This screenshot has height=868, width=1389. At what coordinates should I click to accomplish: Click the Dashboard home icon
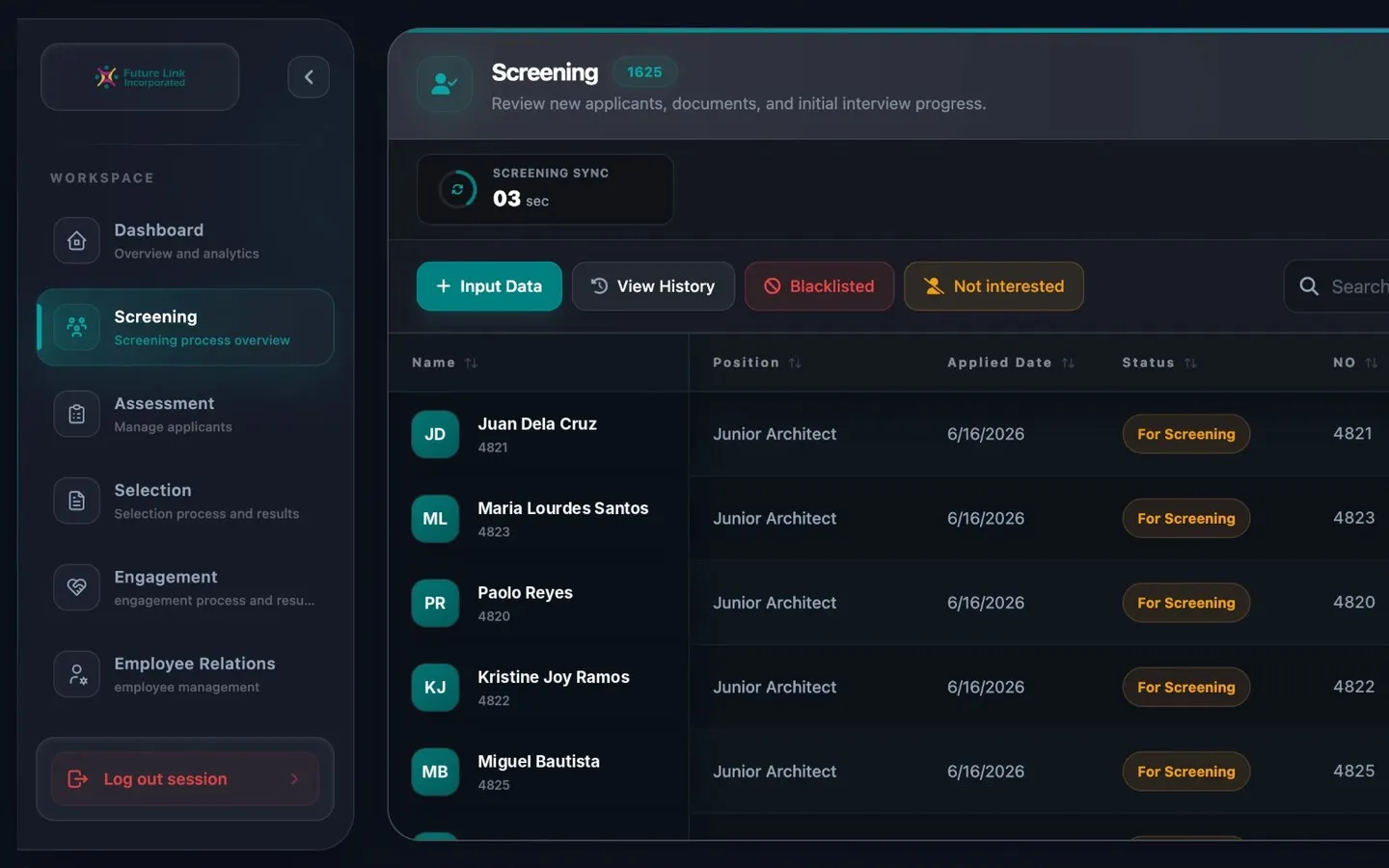click(77, 241)
